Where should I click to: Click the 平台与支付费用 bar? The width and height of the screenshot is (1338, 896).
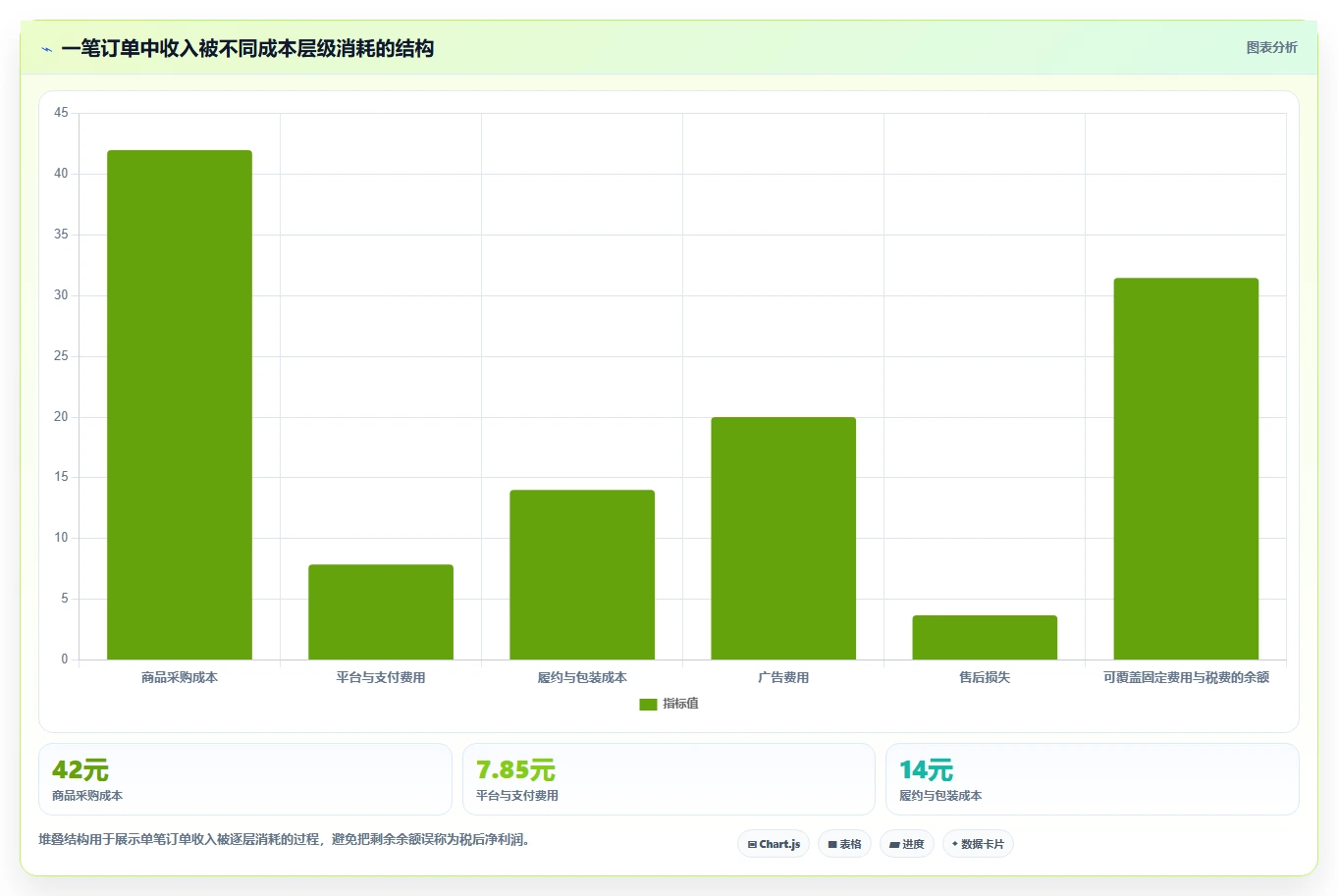coord(381,611)
